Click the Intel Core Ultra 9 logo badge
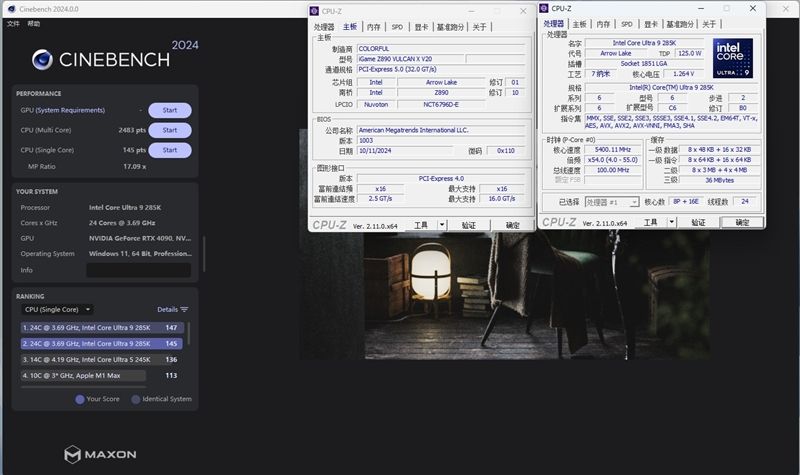Viewport: 800px width, 475px height. pos(733,58)
